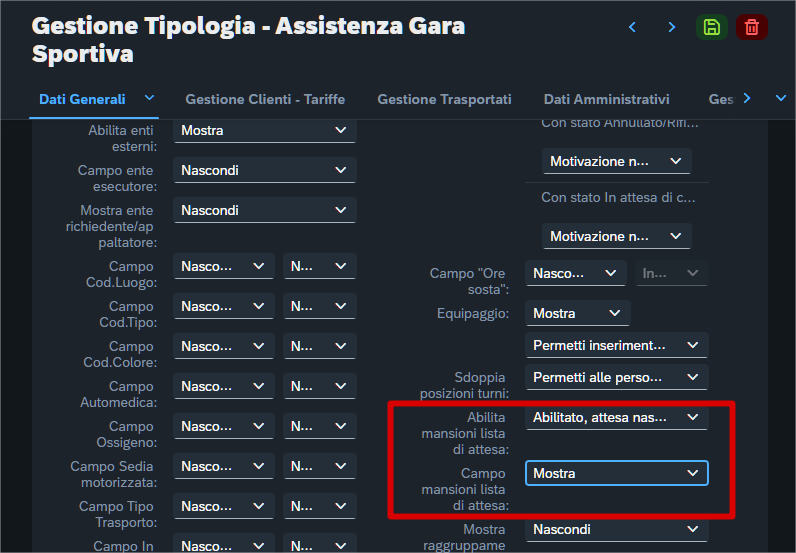
Task: Open first Campo Cod.Luogo dropdown
Action: click(224, 266)
